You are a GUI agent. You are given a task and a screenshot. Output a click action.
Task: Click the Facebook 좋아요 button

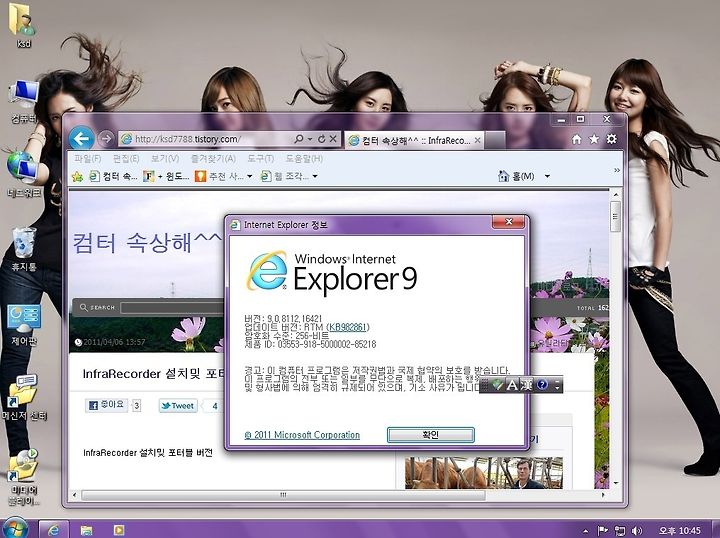click(x=106, y=405)
